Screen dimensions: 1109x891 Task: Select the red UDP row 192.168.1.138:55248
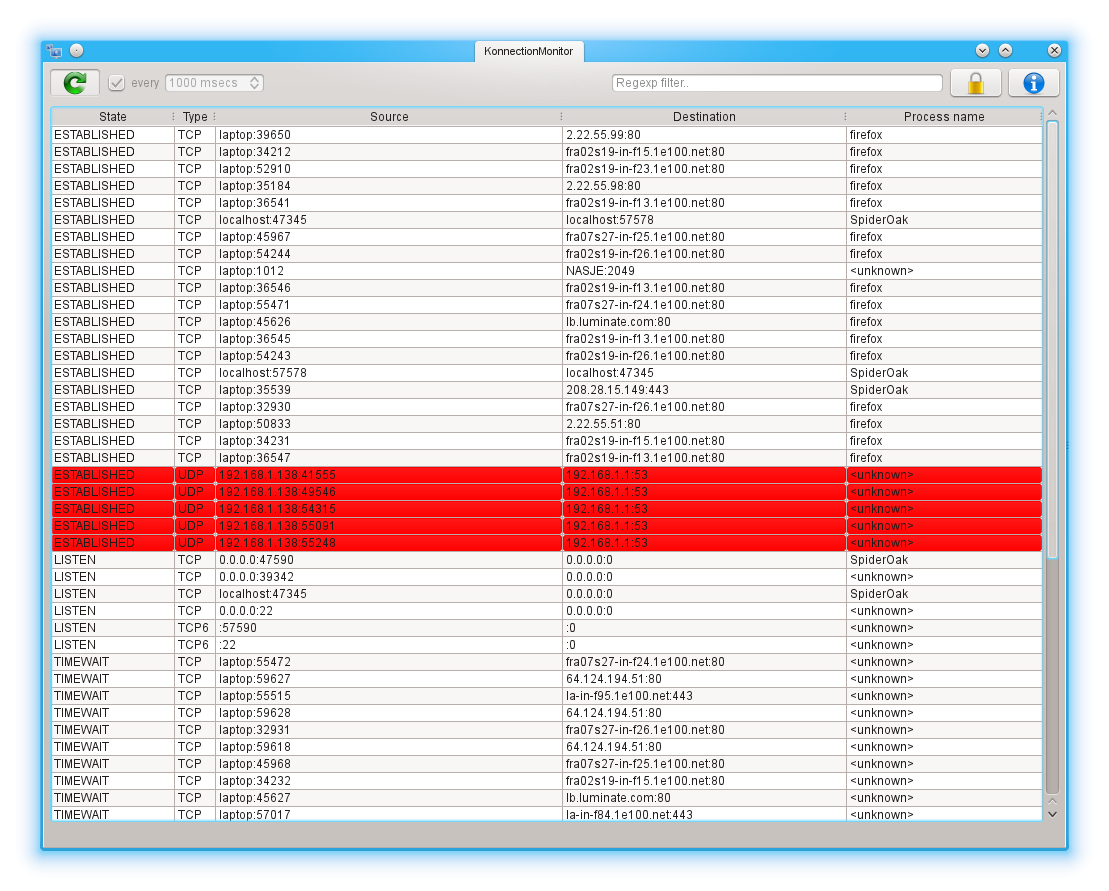[x=547, y=542]
